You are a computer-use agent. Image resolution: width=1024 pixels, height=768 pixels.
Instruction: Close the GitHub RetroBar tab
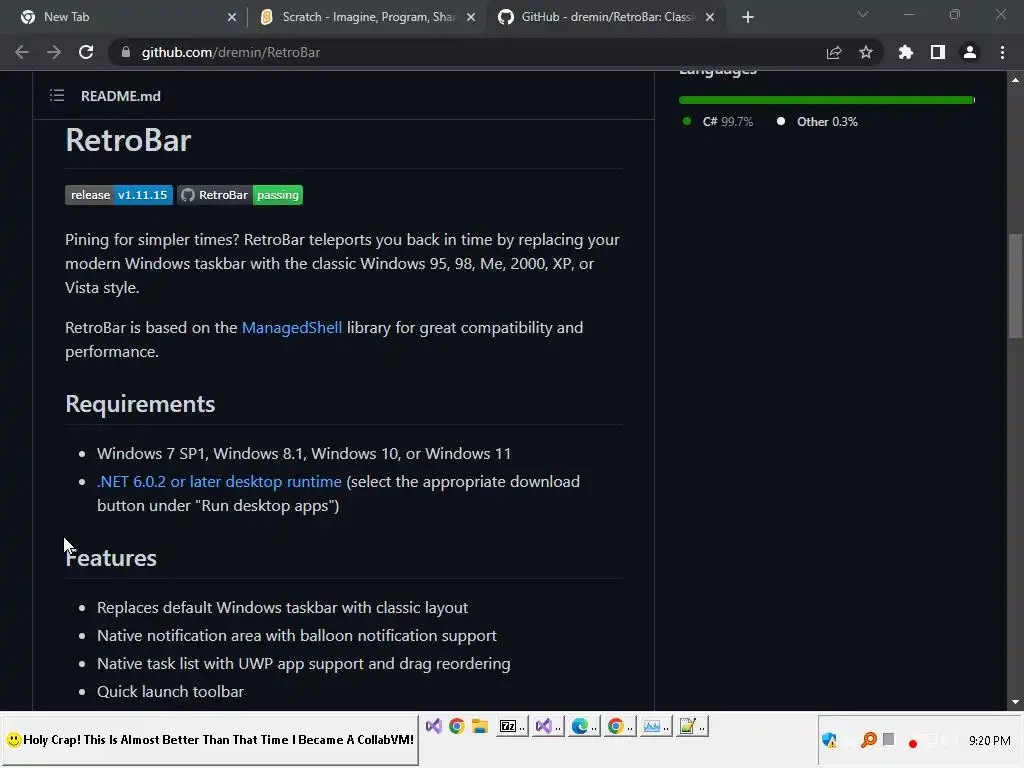click(x=710, y=17)
